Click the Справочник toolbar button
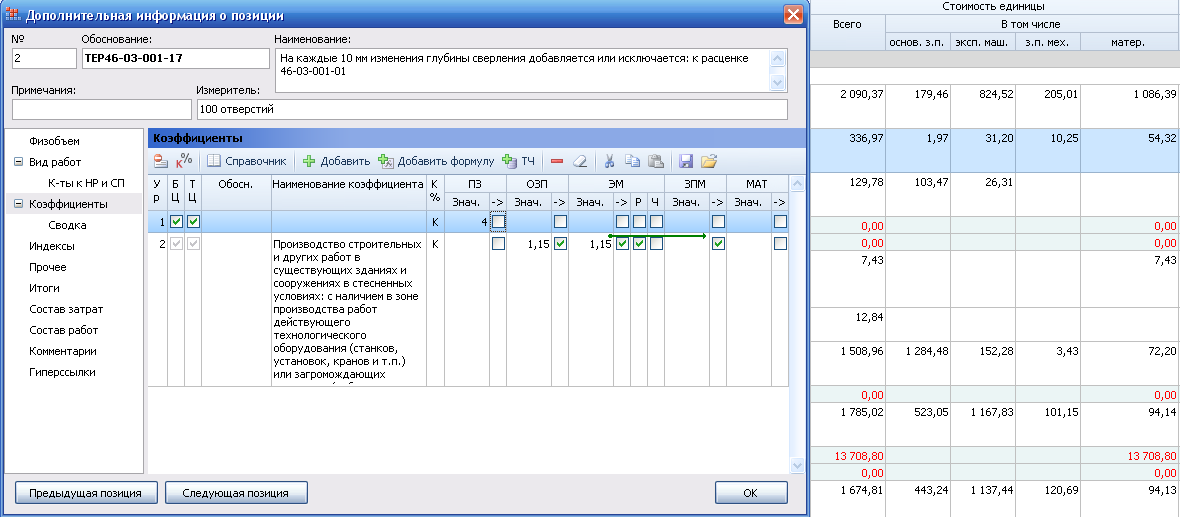 tap(247, 161)
